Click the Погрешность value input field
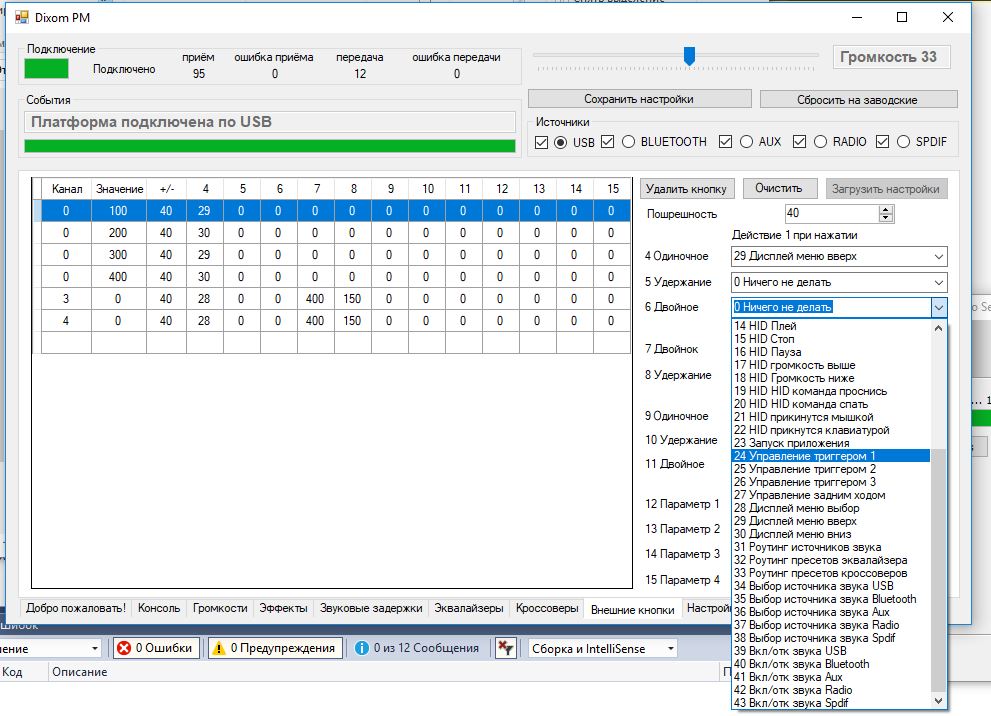The width and height of the screenshot is (991, 716). tap(828, 213)
